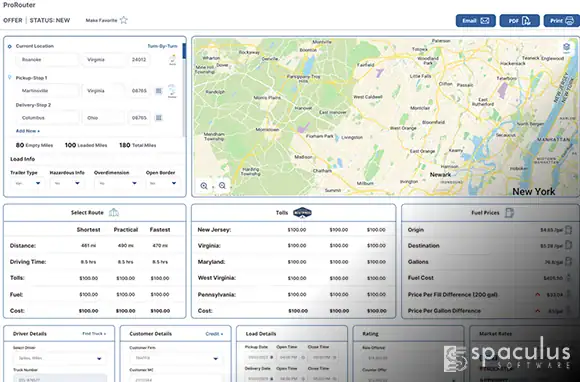Expand the Select Driver dropdown

[59, 358]
